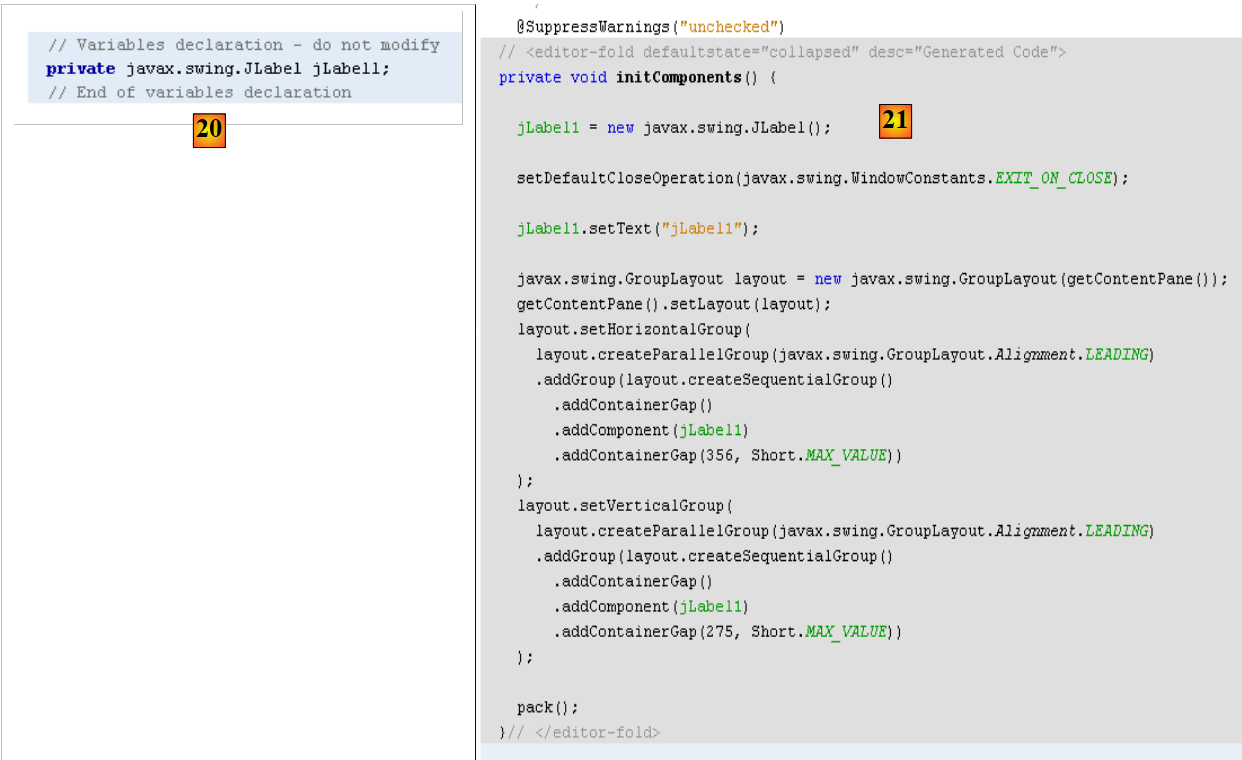1242x760 pixels.
Task: Click the layout.setHorizontalGroup( call
Action: click(x=633, y=329)
